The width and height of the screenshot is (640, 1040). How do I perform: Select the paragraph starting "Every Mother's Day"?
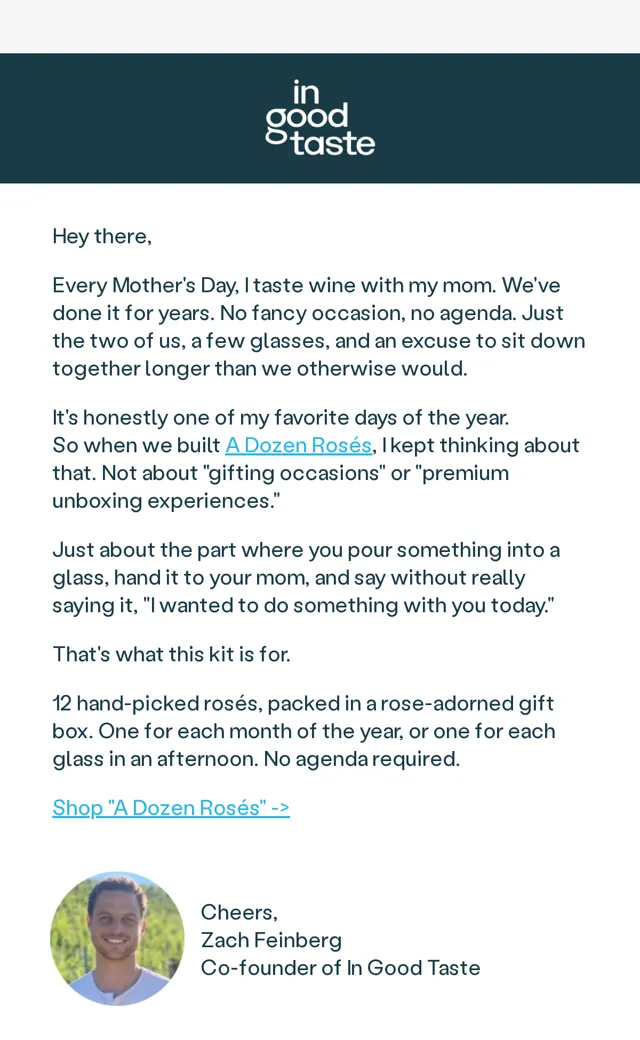(x=319, y=327)
